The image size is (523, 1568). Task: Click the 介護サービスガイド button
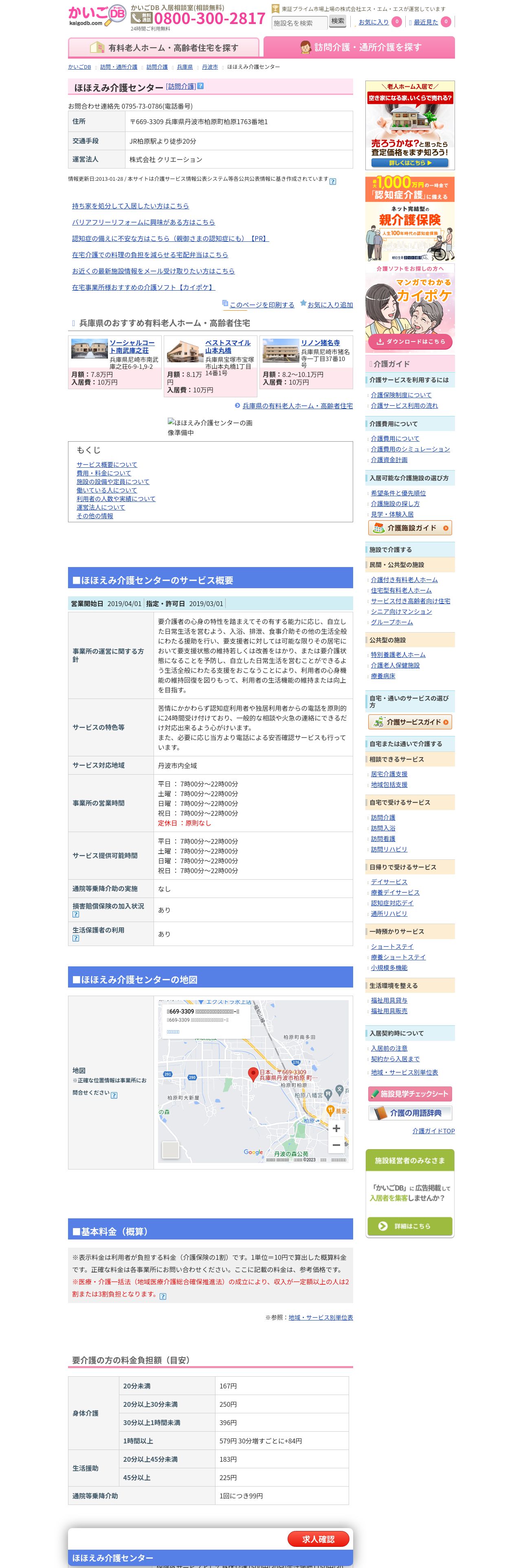coord(410,722)
